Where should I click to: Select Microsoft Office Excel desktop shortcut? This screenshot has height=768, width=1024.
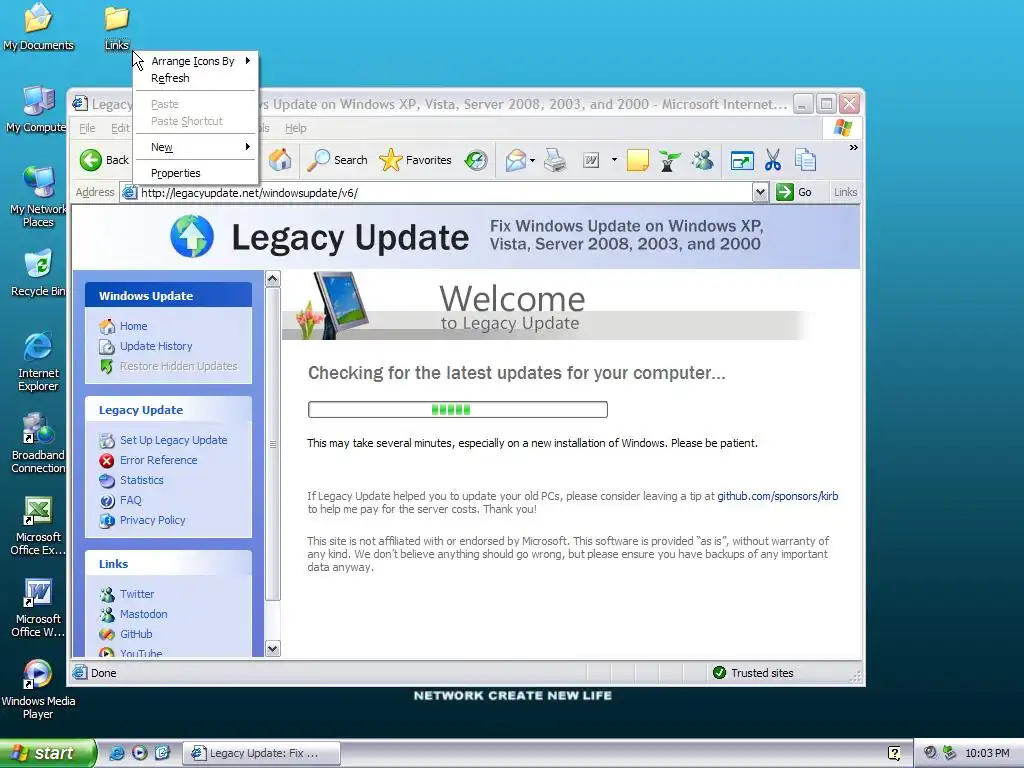click(x=38, y=526)
